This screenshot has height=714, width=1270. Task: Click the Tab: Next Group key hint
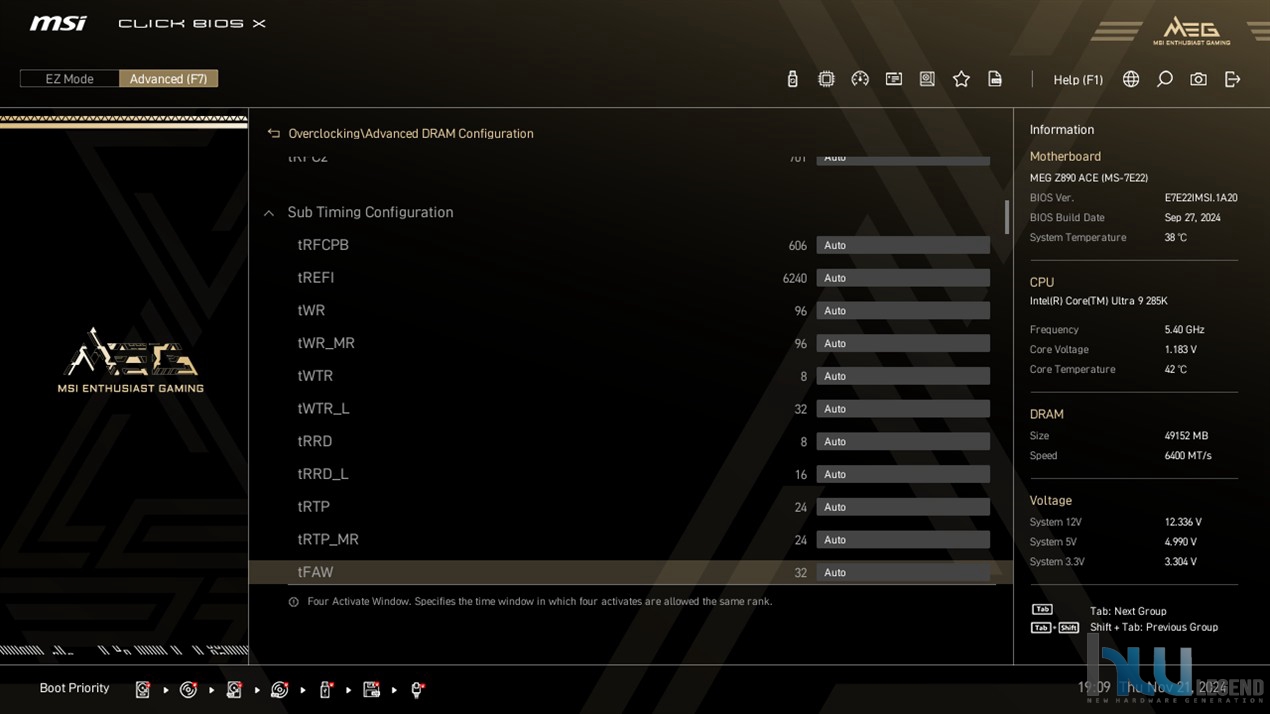coord(1128,611)
